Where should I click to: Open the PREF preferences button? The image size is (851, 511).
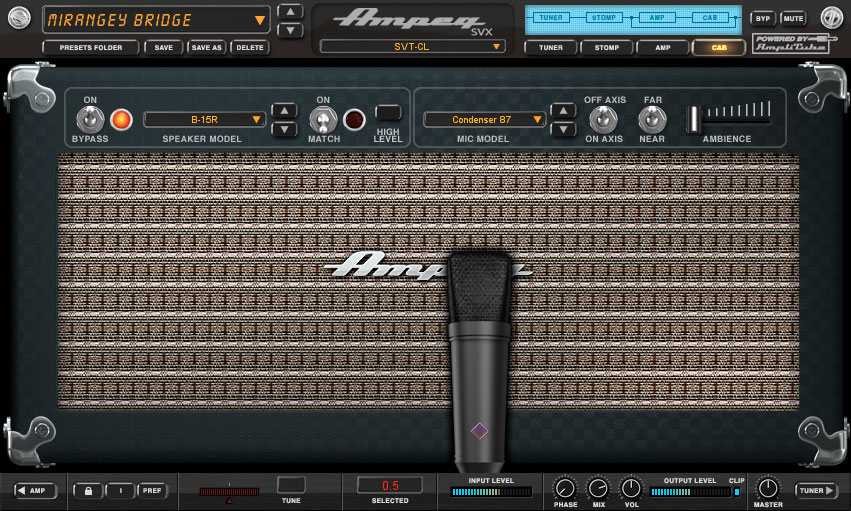pos(152,491)
